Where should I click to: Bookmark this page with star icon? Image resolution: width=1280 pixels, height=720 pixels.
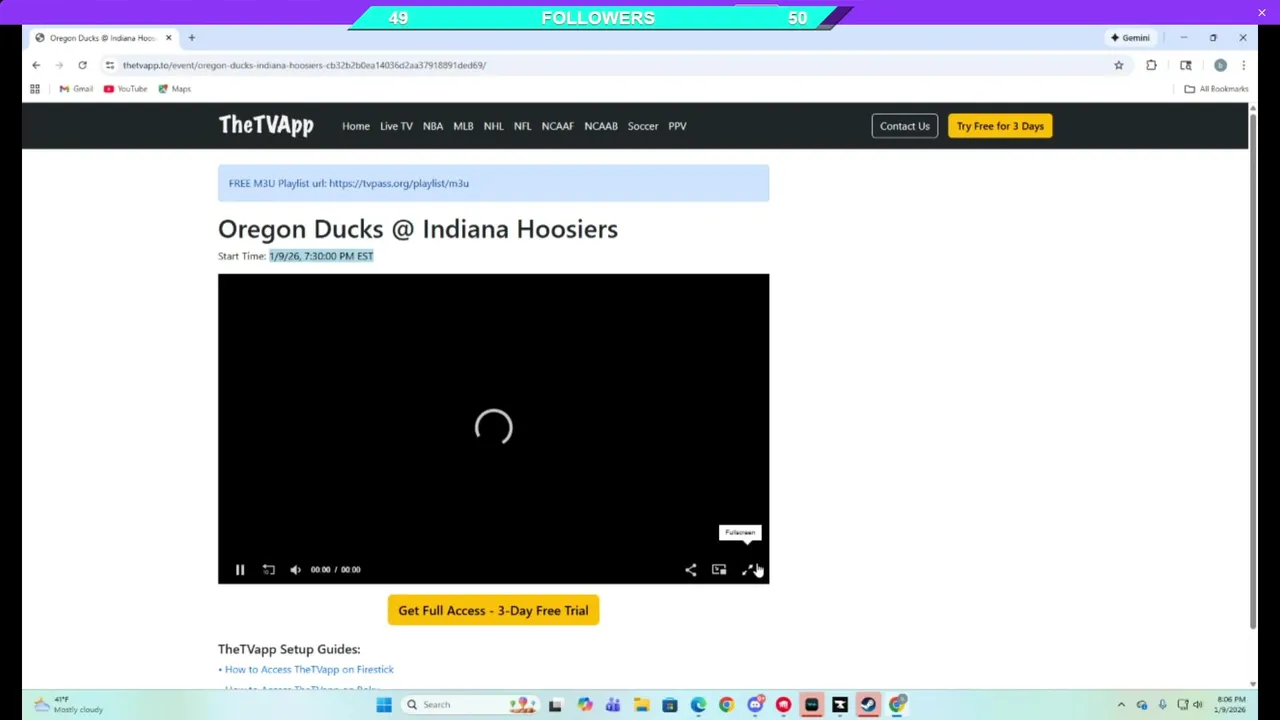pos(1118,65)
